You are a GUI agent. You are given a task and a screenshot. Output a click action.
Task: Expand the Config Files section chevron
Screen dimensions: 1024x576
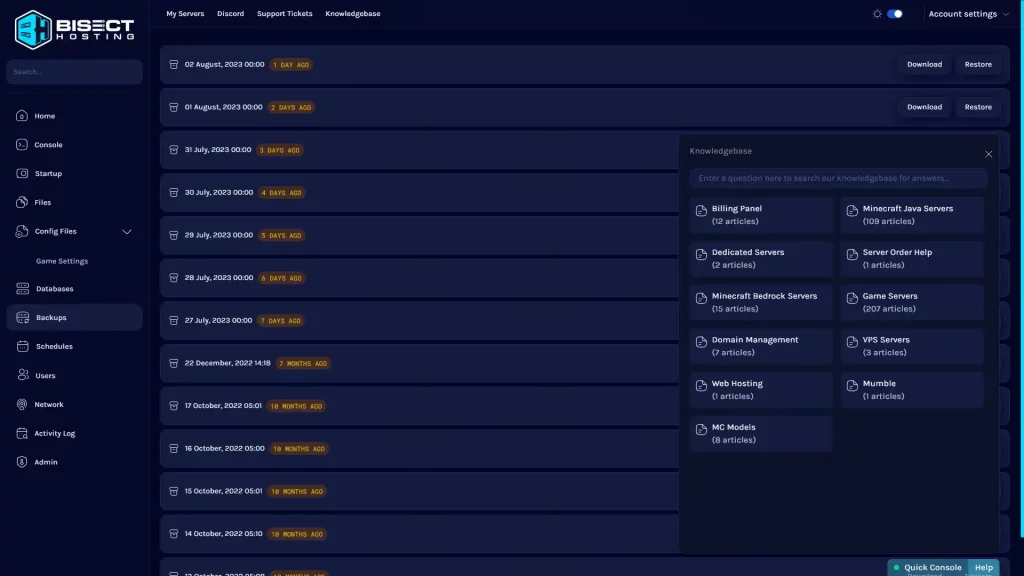tap(127, 232)
